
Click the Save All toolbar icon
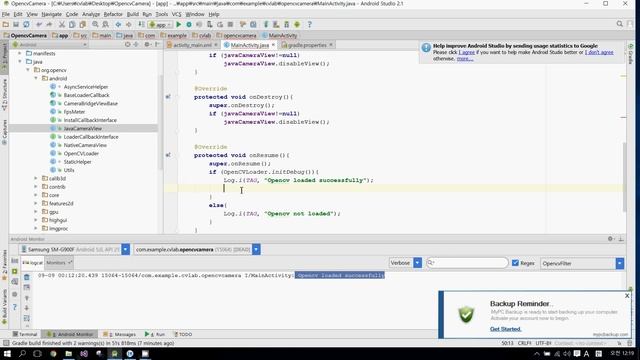tap(16, 24)
